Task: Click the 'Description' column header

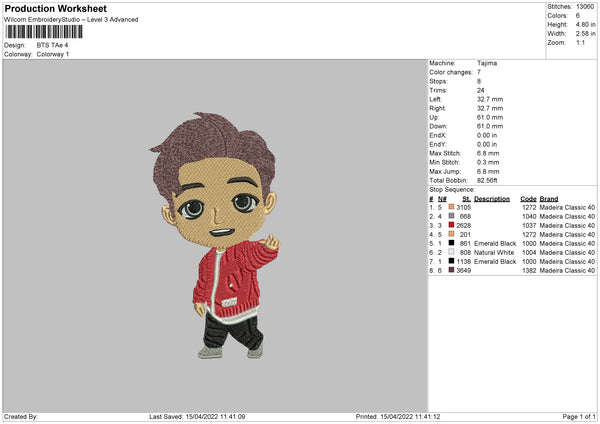Action: [492, 199]
